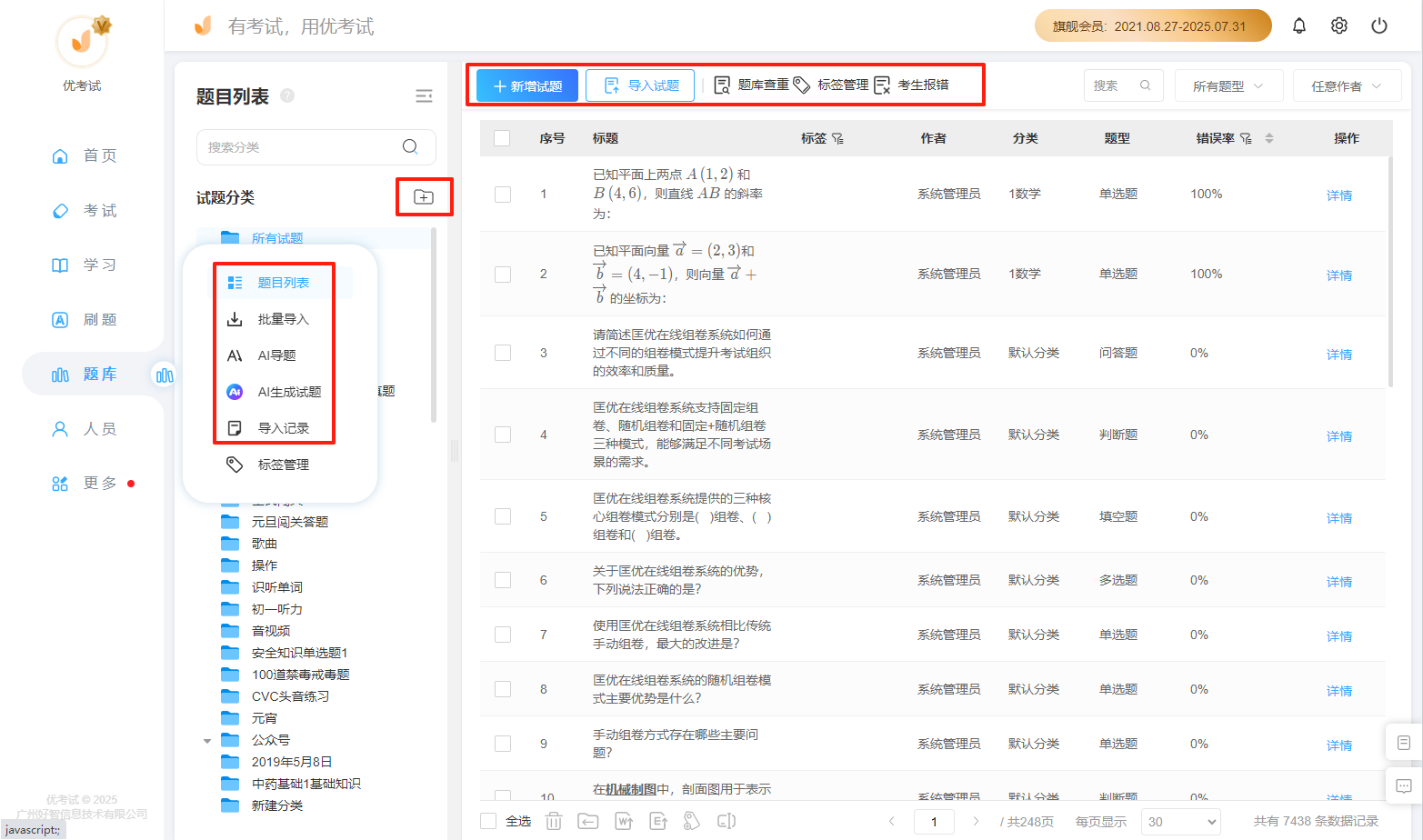Open the per-page count dropdown showing 30
This screenshot has height=840, width=1423.
point(1180,821)
